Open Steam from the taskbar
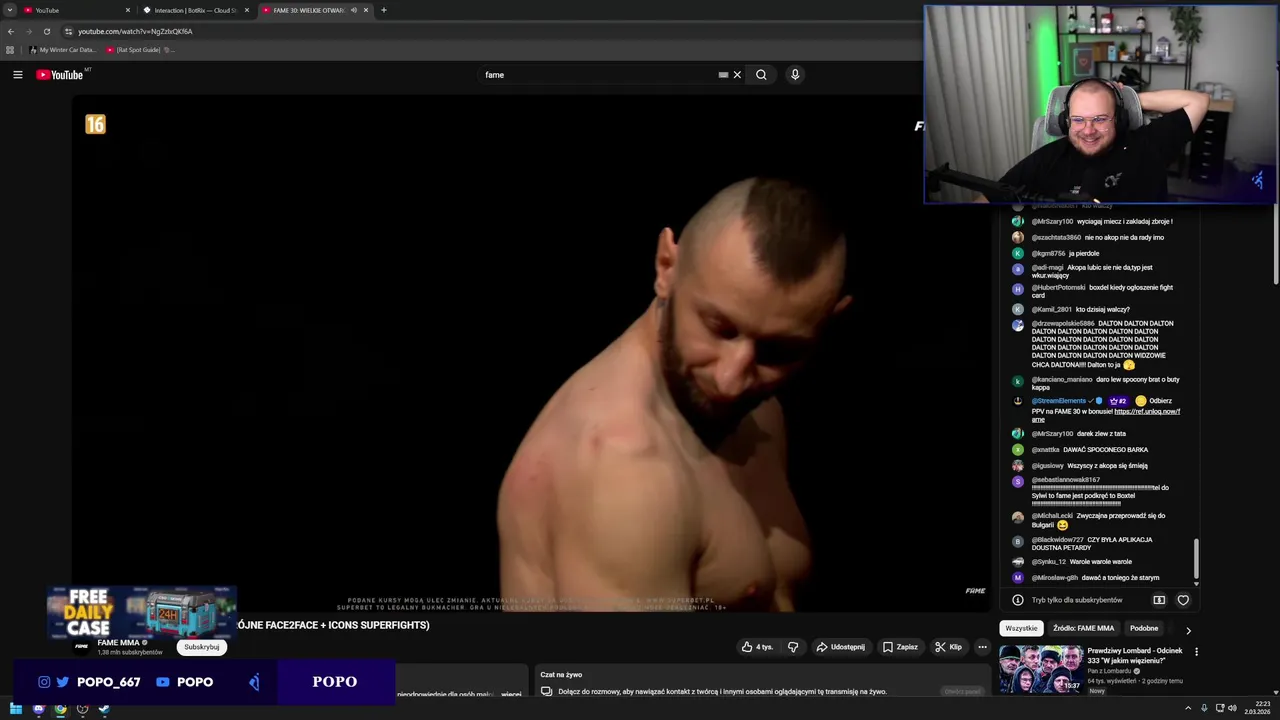The width and height of the screenshot is (1280, 720). click(x=103, y=709)
